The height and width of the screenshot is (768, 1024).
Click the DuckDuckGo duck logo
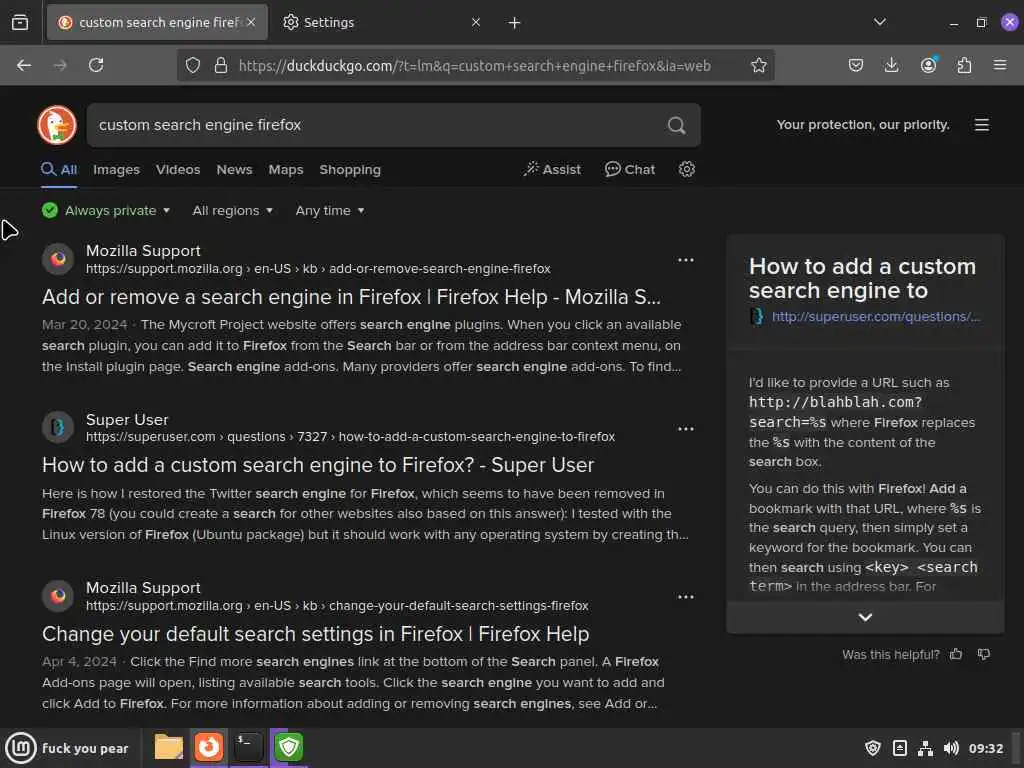[x=57, y=125]
